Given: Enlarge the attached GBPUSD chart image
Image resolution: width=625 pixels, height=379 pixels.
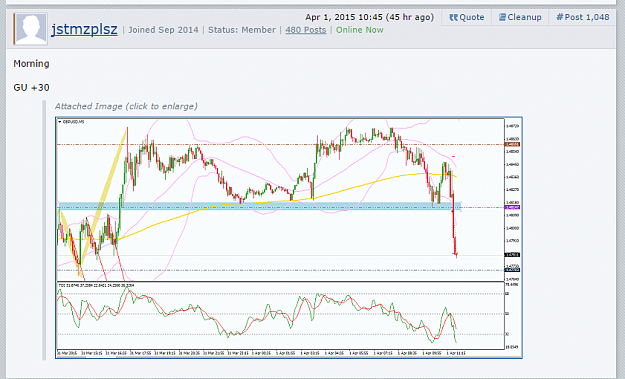Looking at the screenshot, I should (x=289, y=238).
